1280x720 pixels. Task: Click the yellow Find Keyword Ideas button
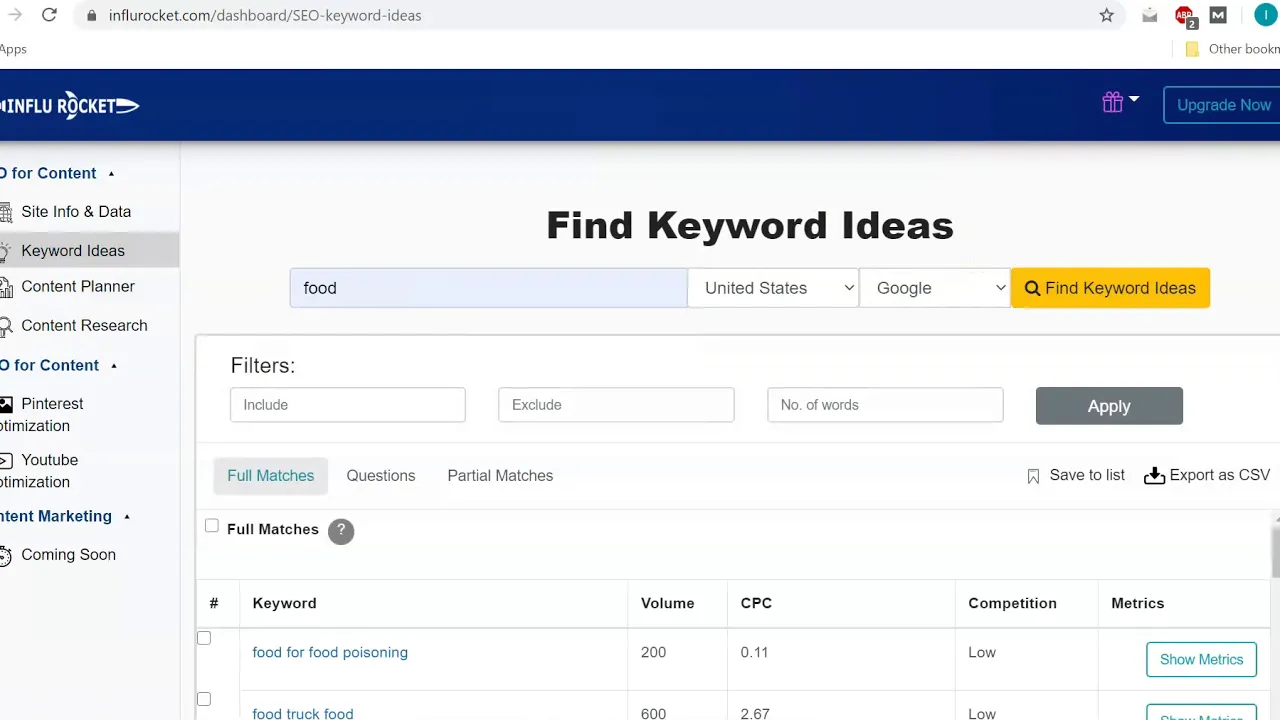click(x=1110, y=288)
